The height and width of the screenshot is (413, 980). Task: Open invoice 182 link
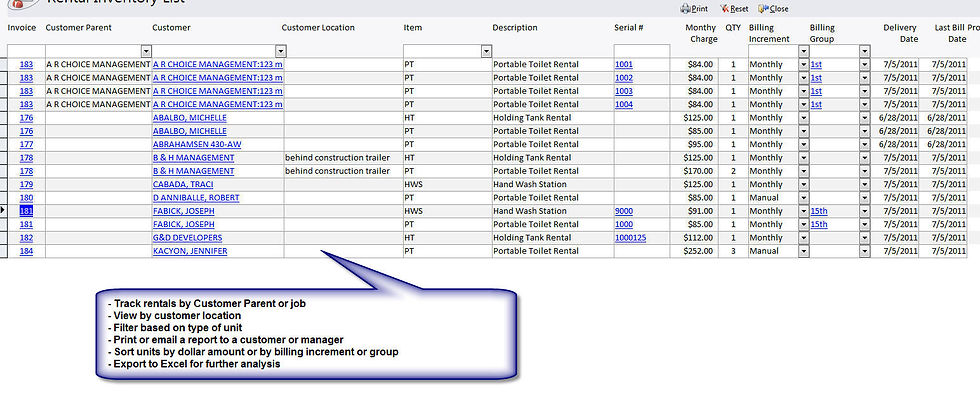pyautogui.click(x=26, y=238)
